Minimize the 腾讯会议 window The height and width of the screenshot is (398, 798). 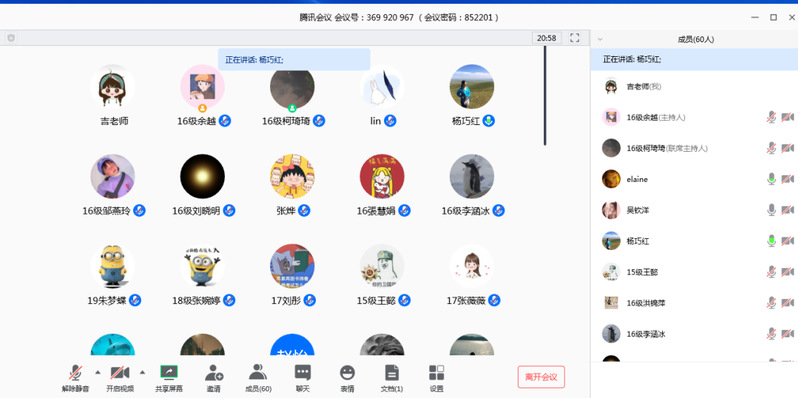pyautogui.click(x=755, y=17)
